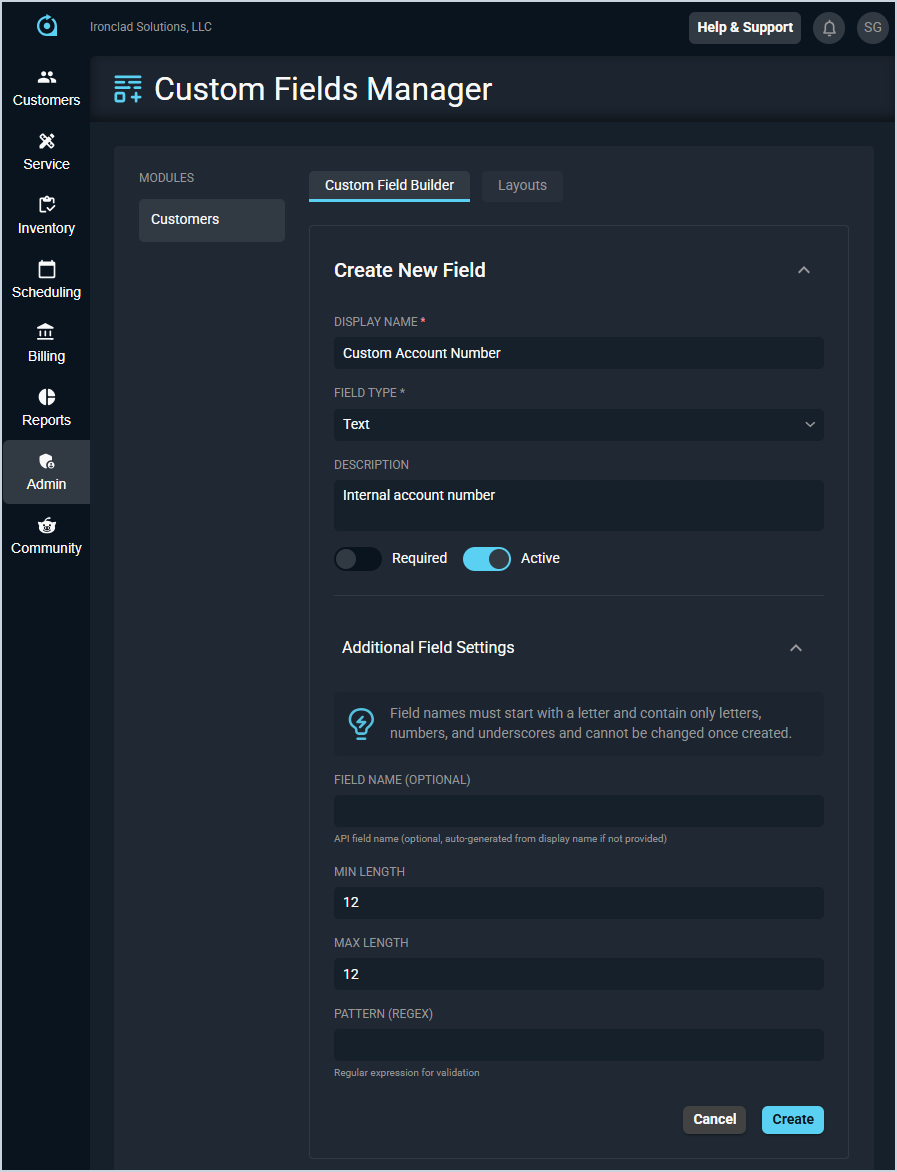The height and width of the screenshot is (1172, 897).
Task: Click the Create button
Action: (792, 1119)
